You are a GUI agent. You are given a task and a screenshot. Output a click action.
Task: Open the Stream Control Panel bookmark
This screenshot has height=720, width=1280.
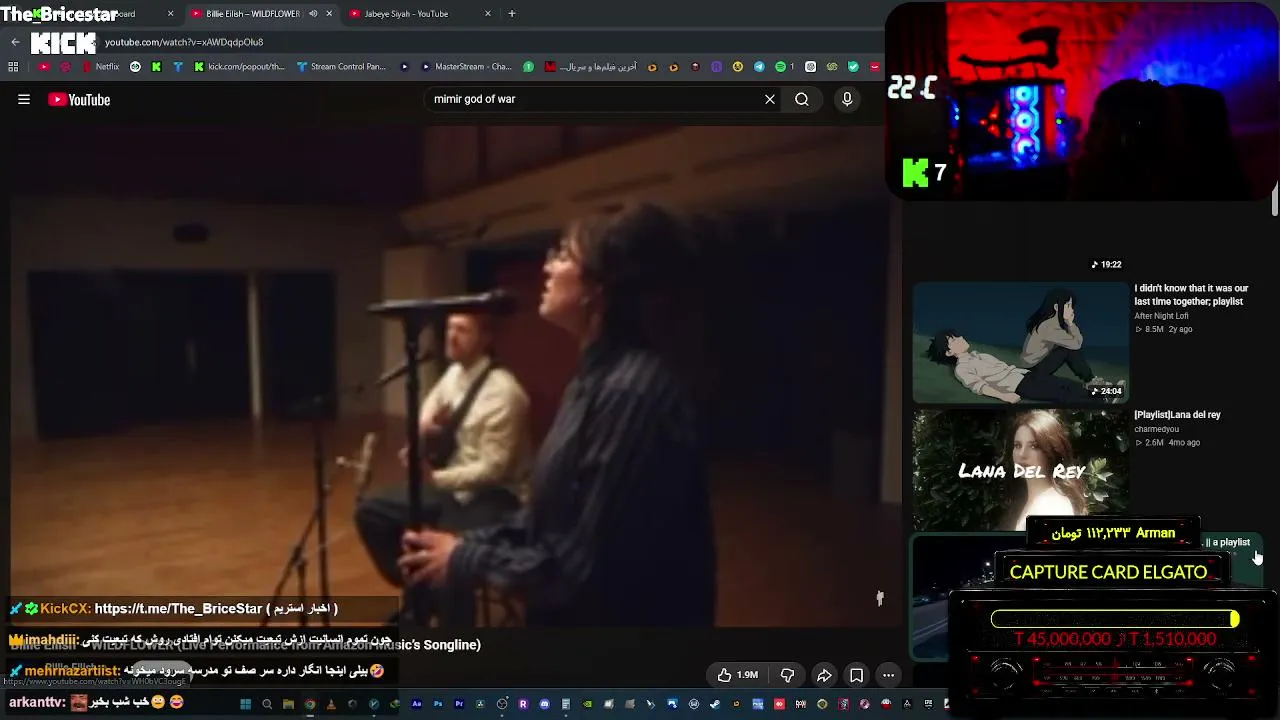coord(341,67)
